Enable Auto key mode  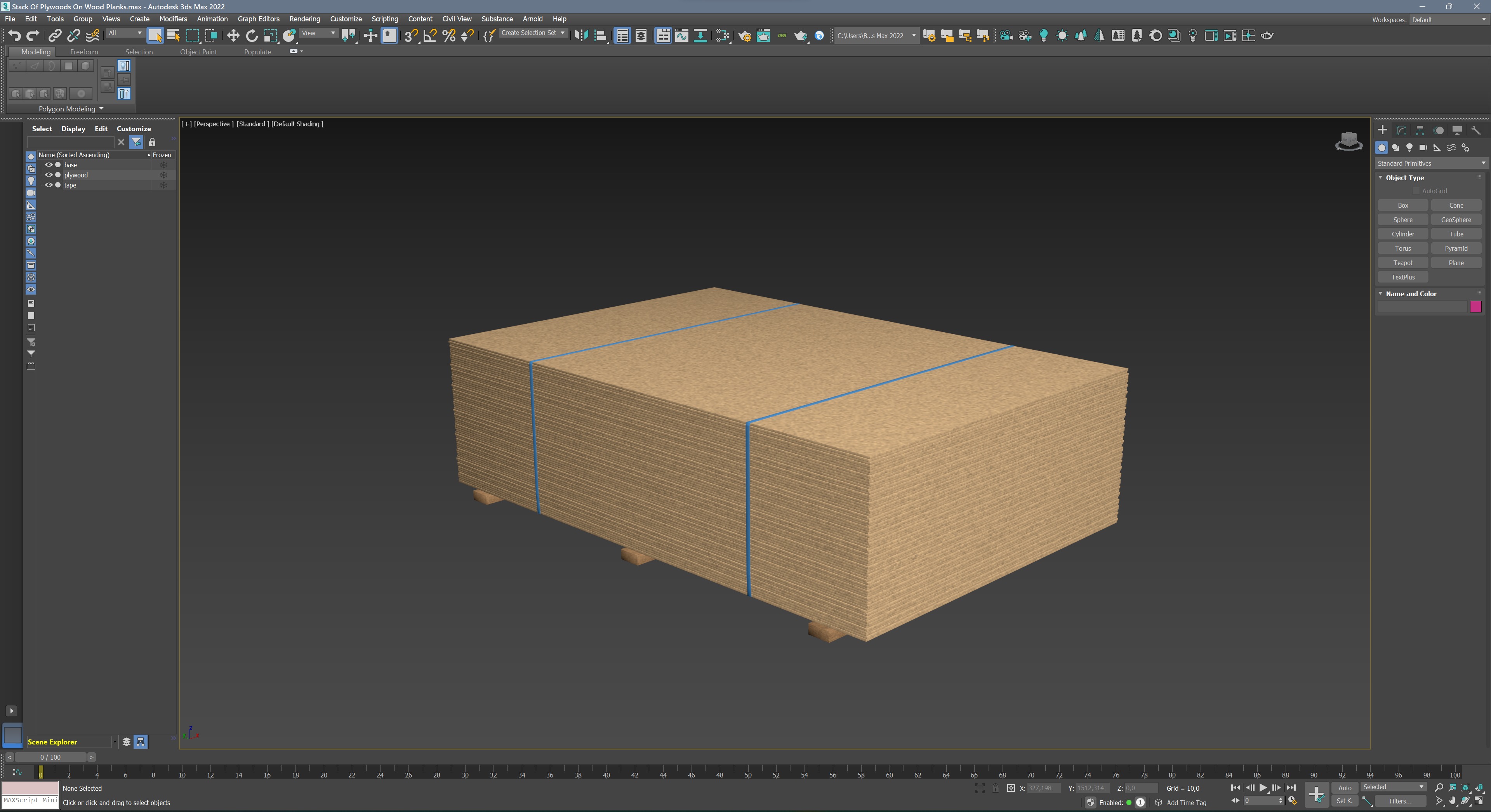point(1345,788)
